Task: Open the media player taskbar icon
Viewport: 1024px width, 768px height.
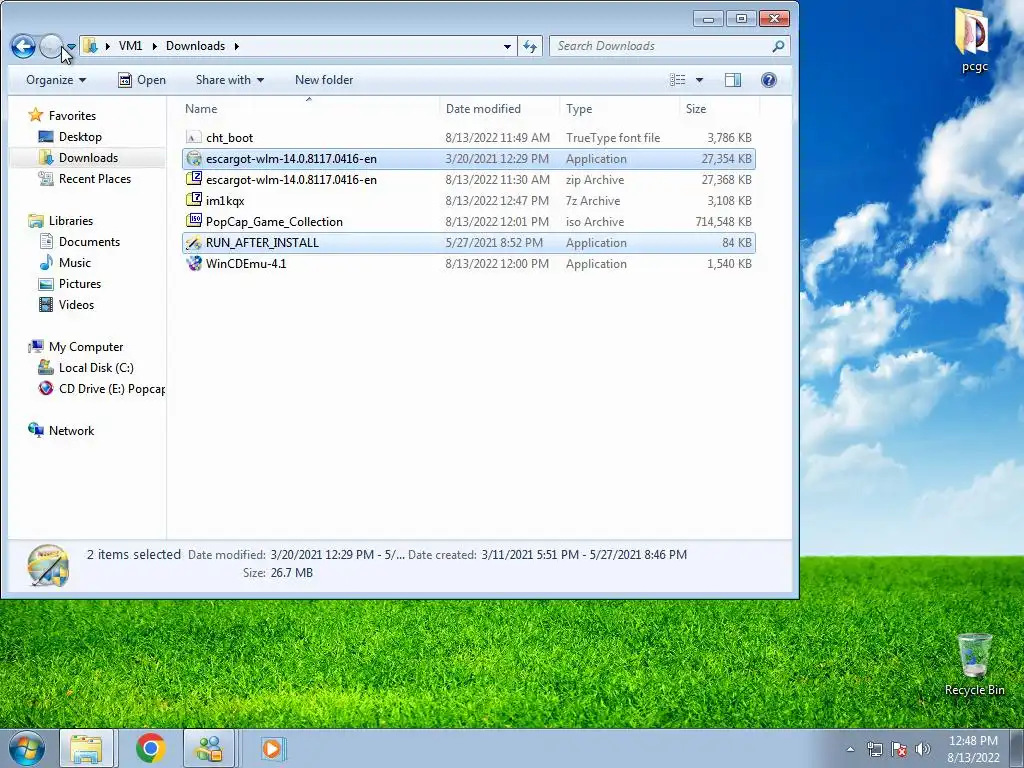Action: click(272, 748)
